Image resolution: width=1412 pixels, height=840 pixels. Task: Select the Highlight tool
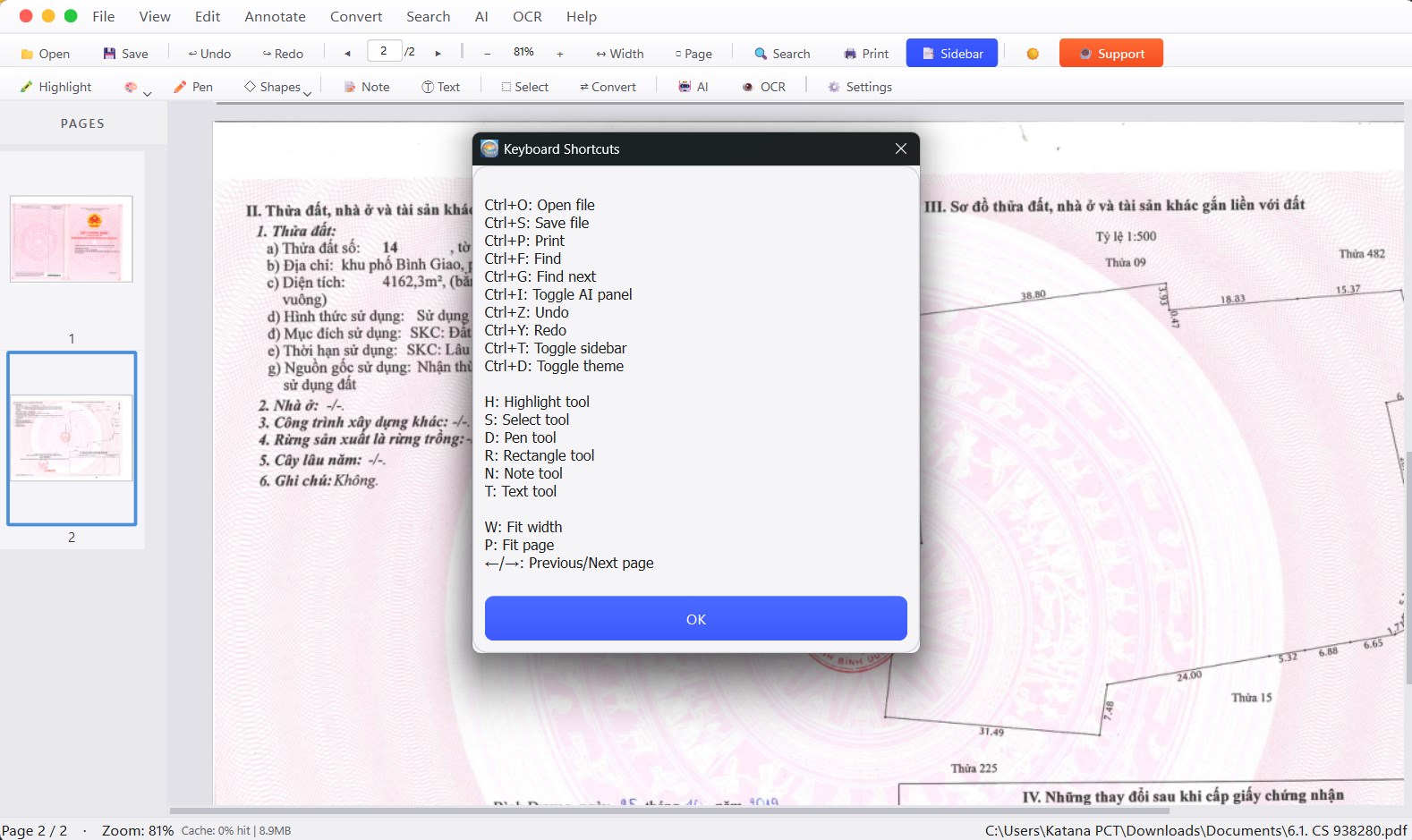[x=55, y=87]
